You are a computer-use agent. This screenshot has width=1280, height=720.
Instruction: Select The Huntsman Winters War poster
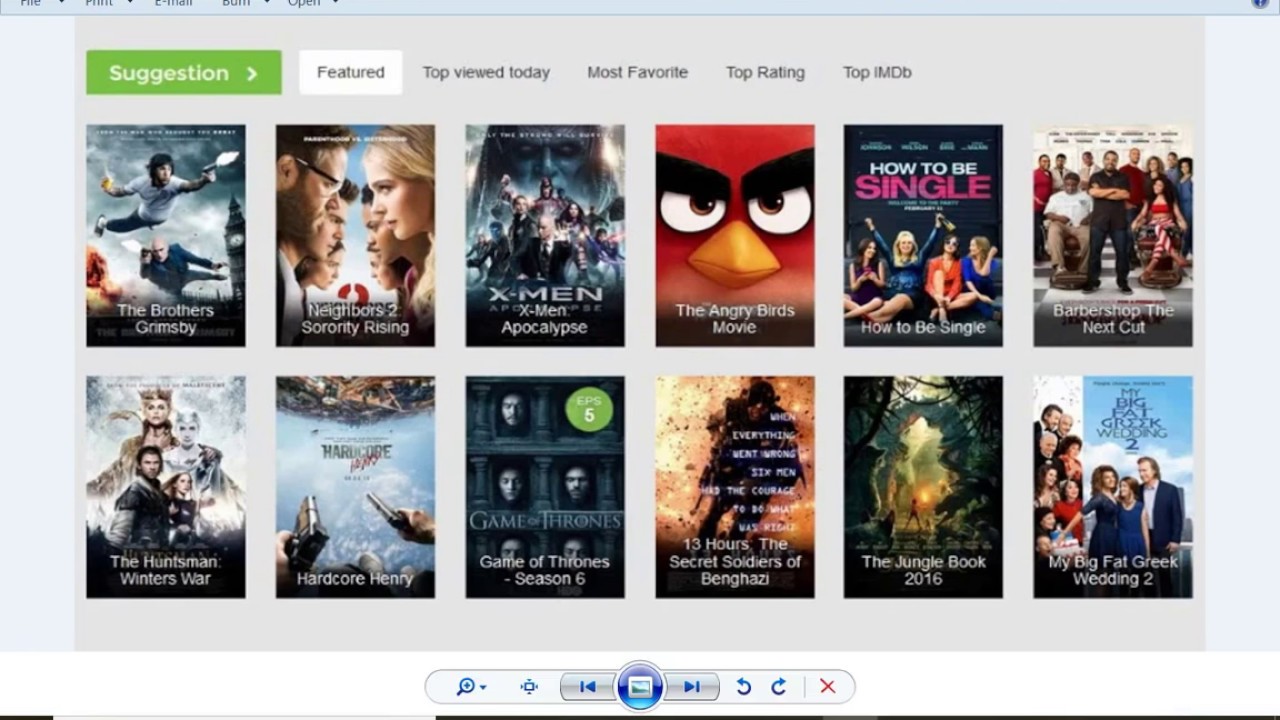tap(166, 487)
